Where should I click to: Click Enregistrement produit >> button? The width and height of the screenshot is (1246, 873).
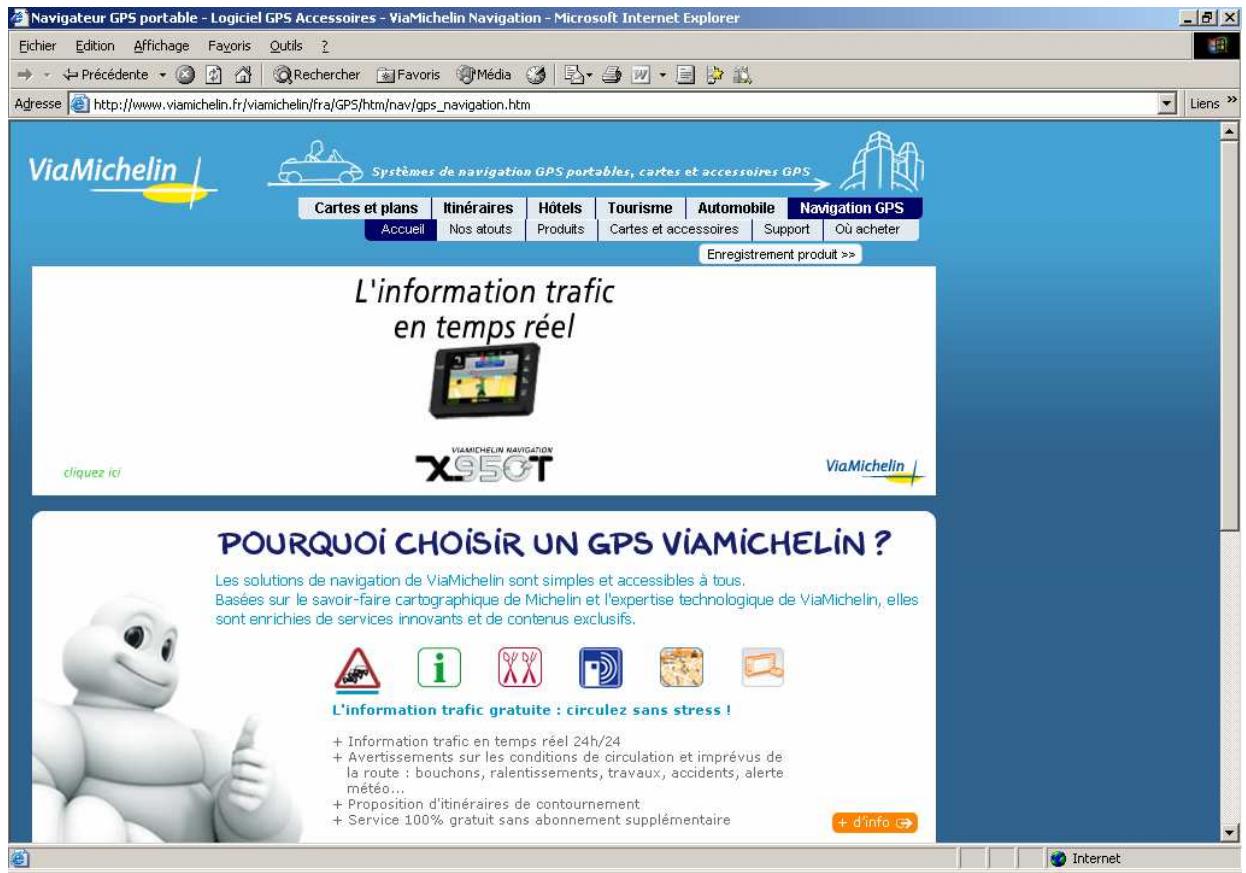(x=780, y=255)
